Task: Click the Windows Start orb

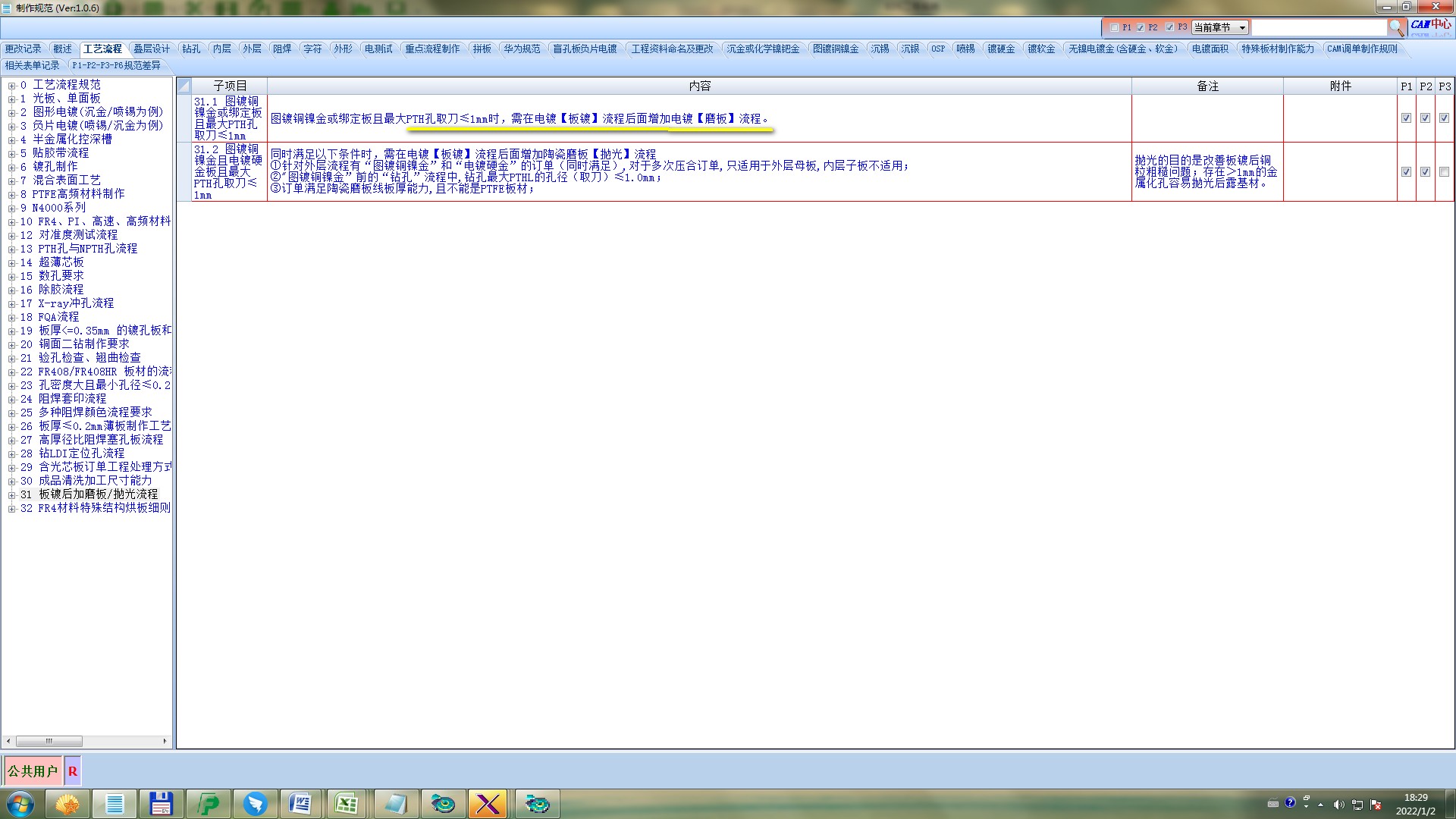Action: tap(20, 804)
